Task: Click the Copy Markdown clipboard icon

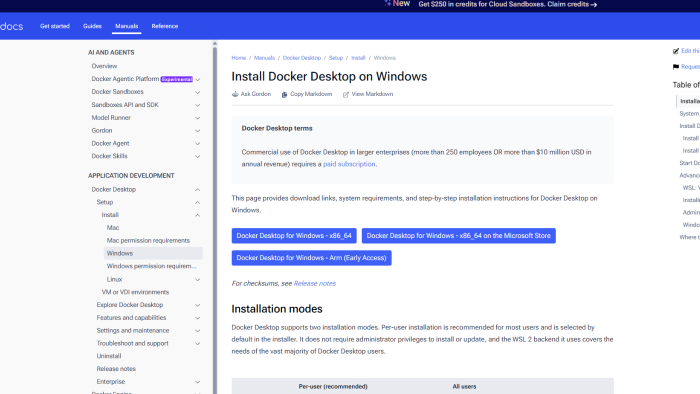Action: tap(284, 95)
